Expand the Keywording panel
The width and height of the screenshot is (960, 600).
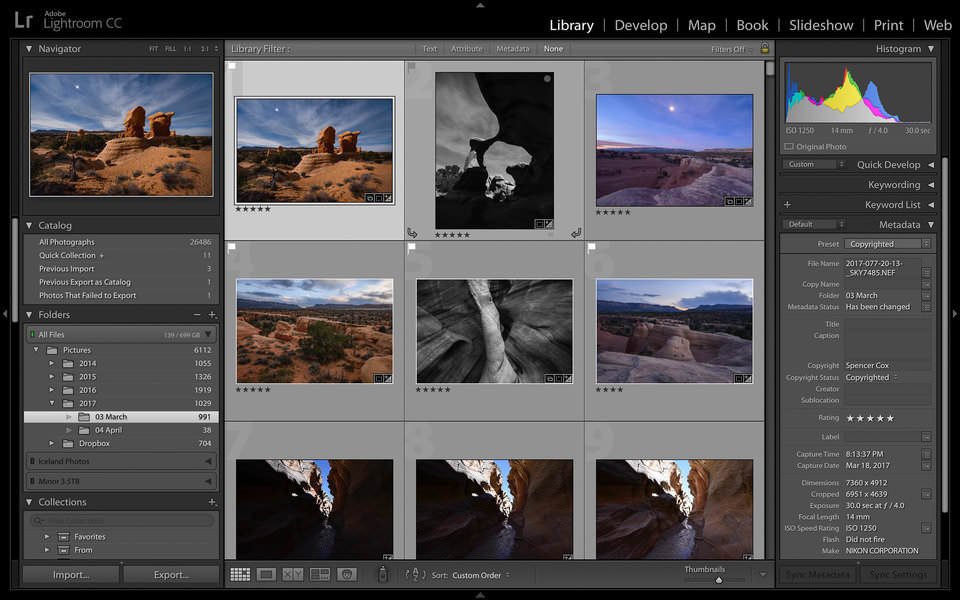[x=931, y=185]
